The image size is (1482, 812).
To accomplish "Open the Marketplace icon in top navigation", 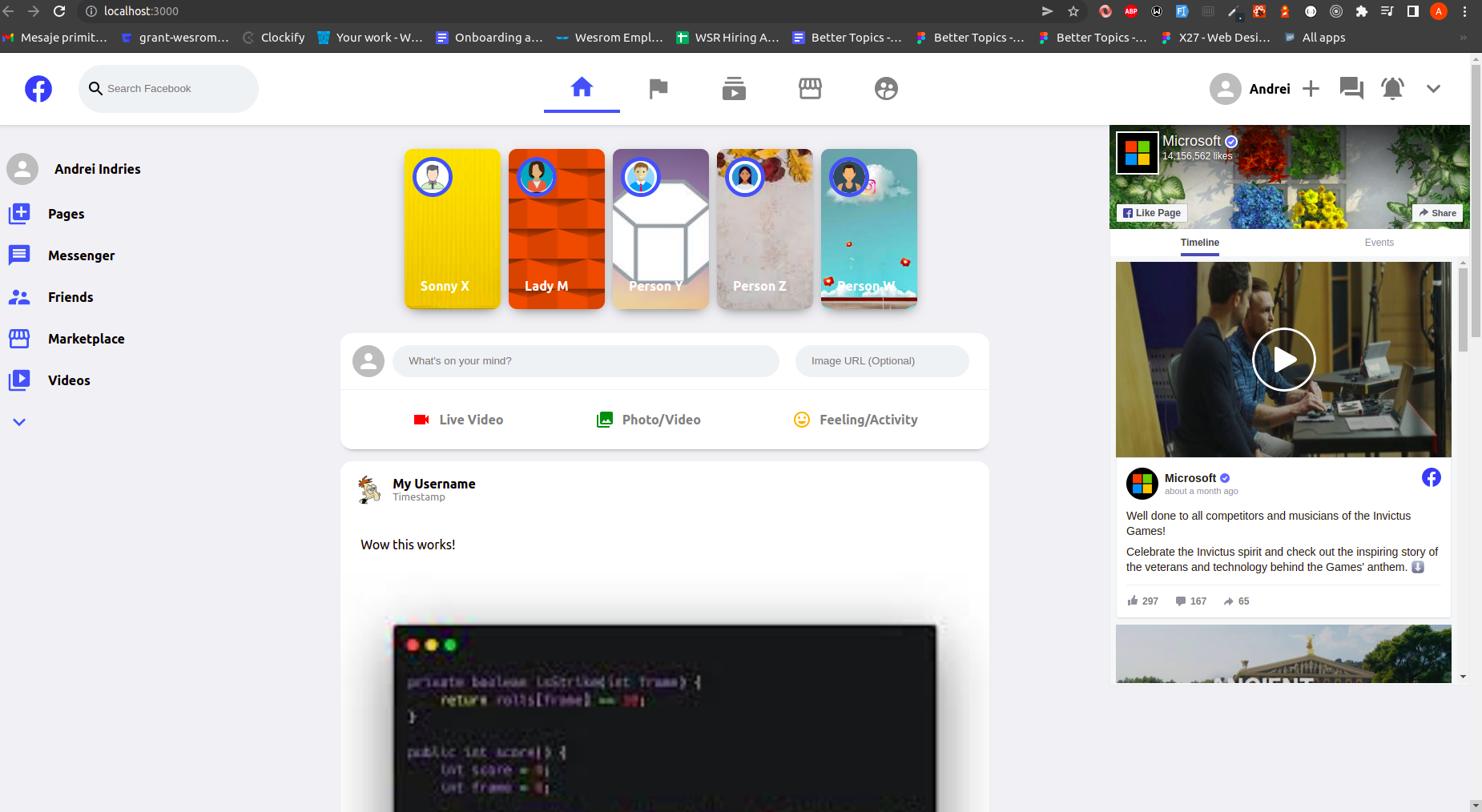I will (810, 88).
